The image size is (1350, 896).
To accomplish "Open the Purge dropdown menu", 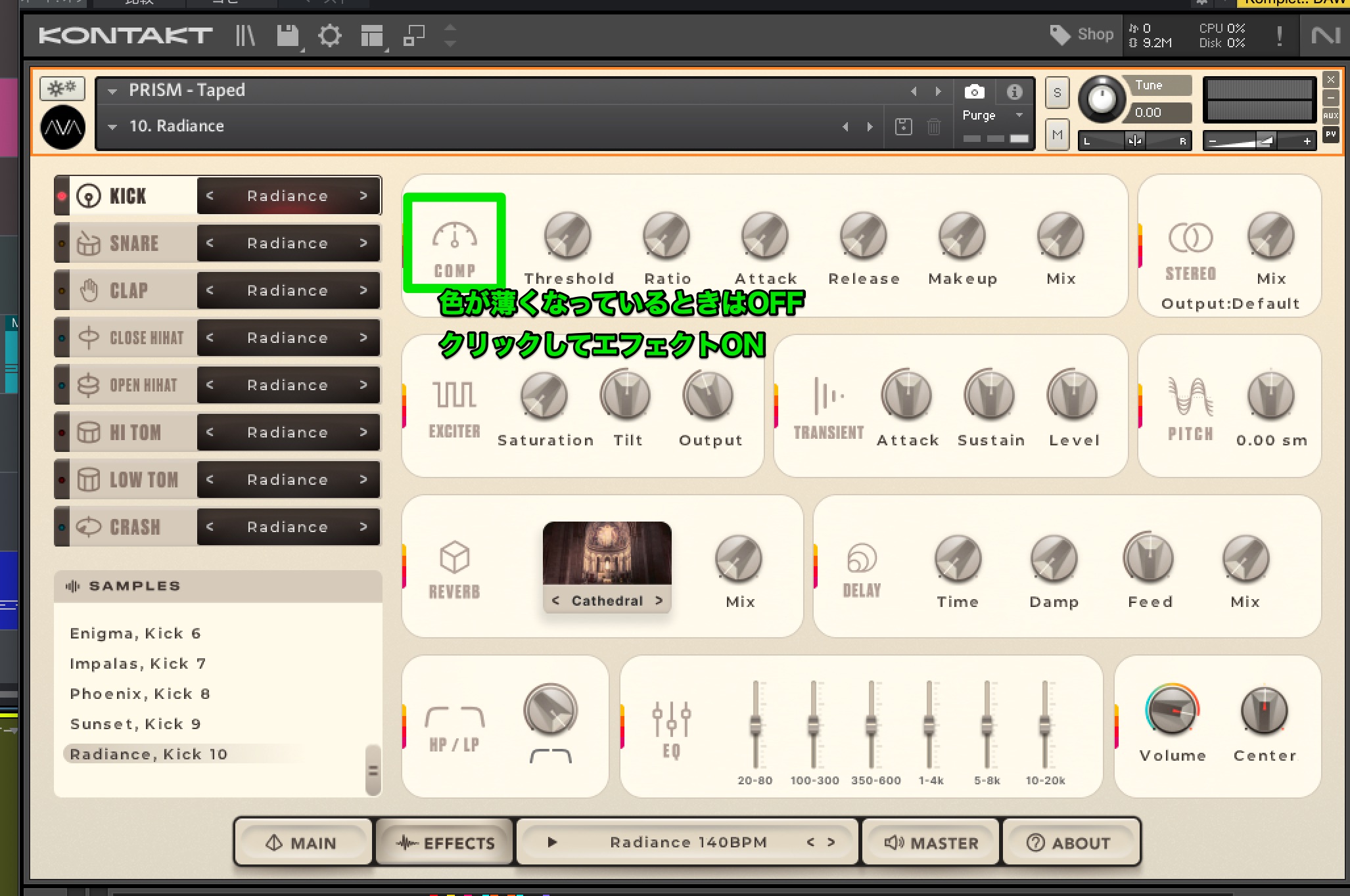I will click(x=1019, y=115).
